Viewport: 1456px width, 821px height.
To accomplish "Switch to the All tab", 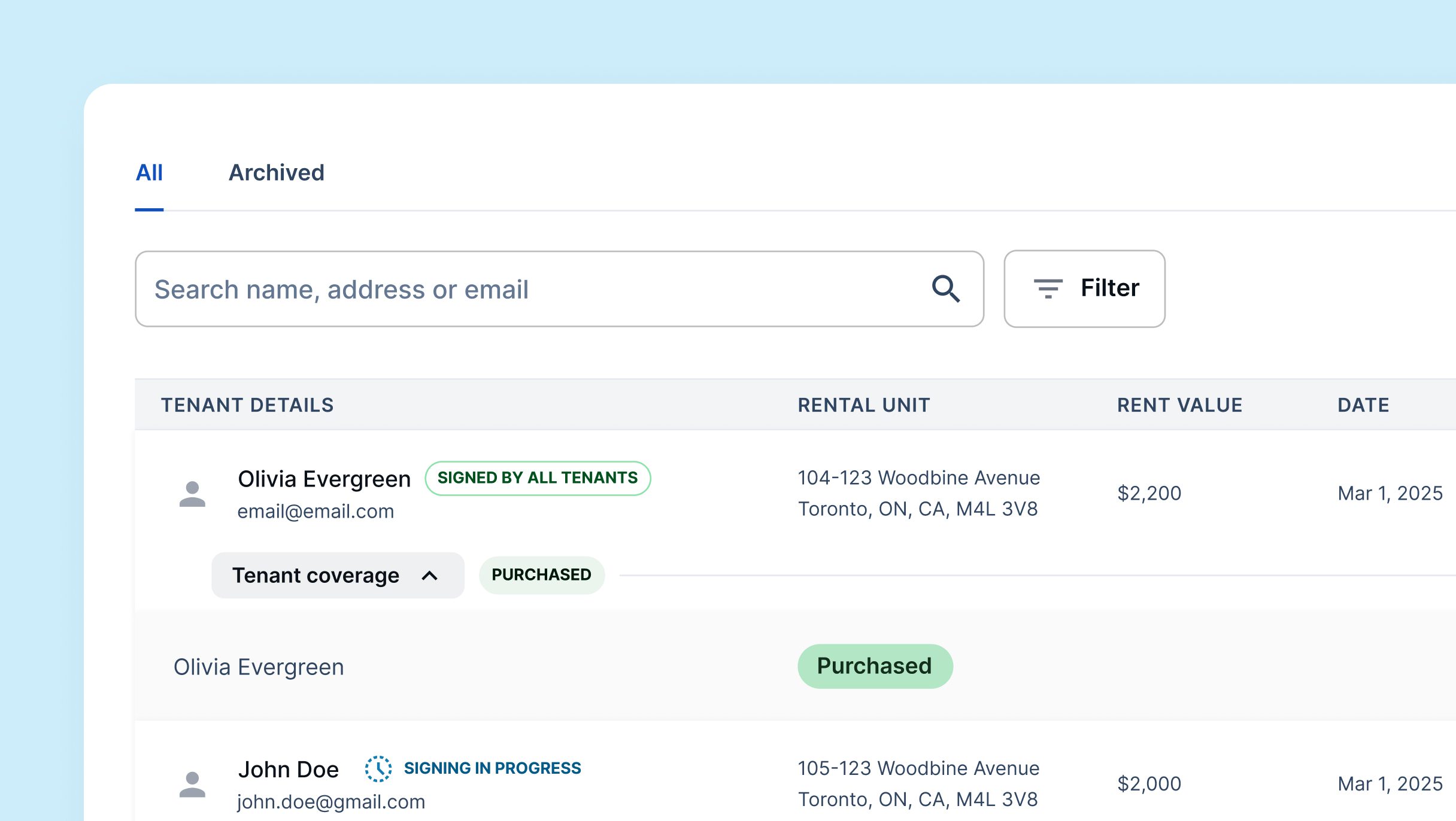I will pyautogui.click(x=149, y=173).
